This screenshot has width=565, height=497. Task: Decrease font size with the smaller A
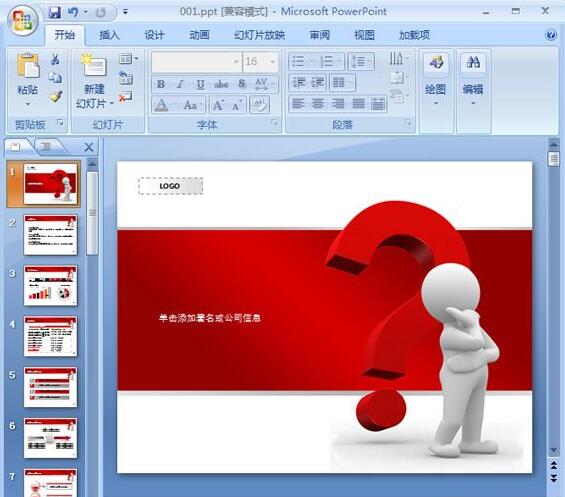(x=237, y=105)
